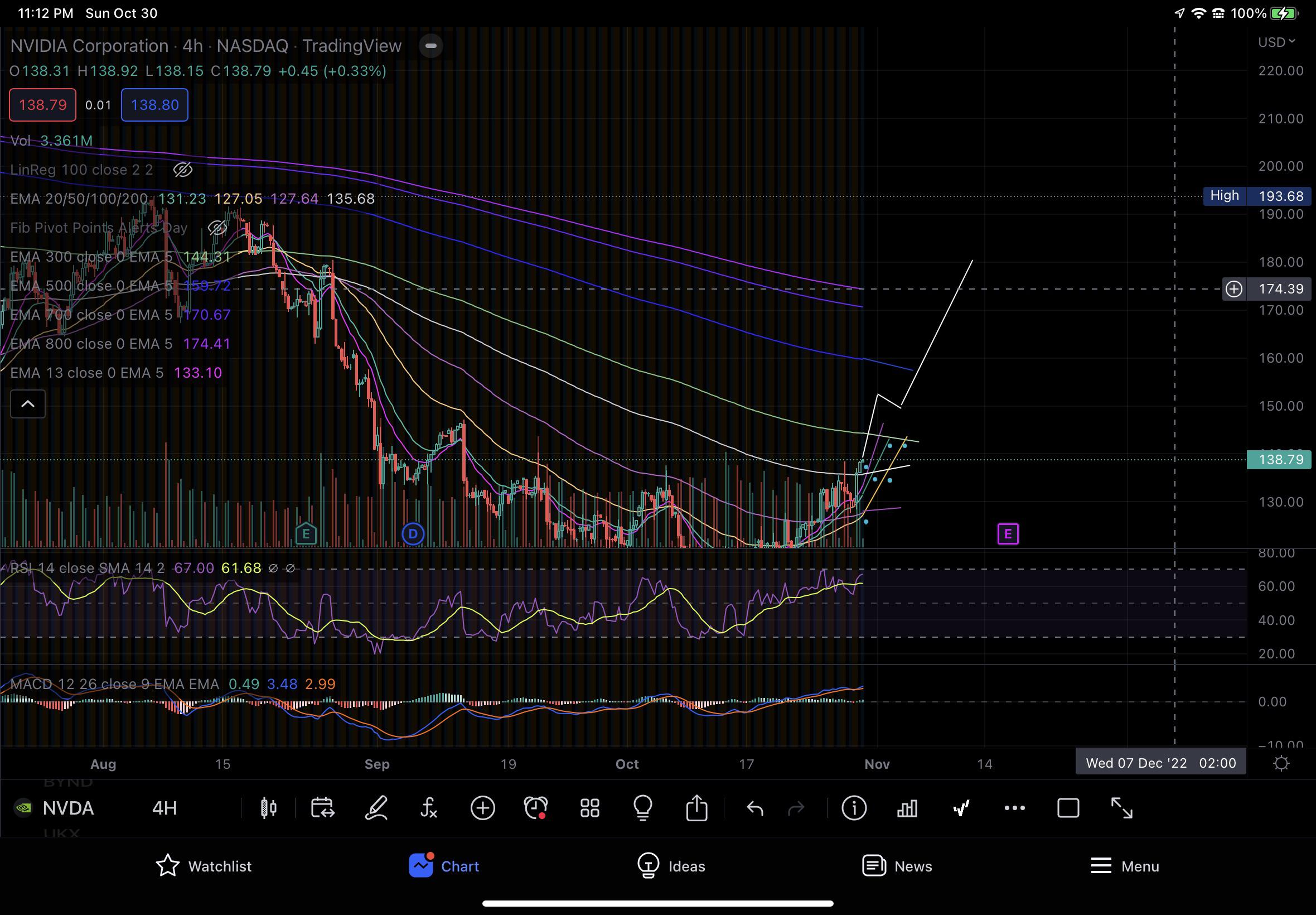Click the undo arrow
1316x915 pixels.
[x=755, y=808]
